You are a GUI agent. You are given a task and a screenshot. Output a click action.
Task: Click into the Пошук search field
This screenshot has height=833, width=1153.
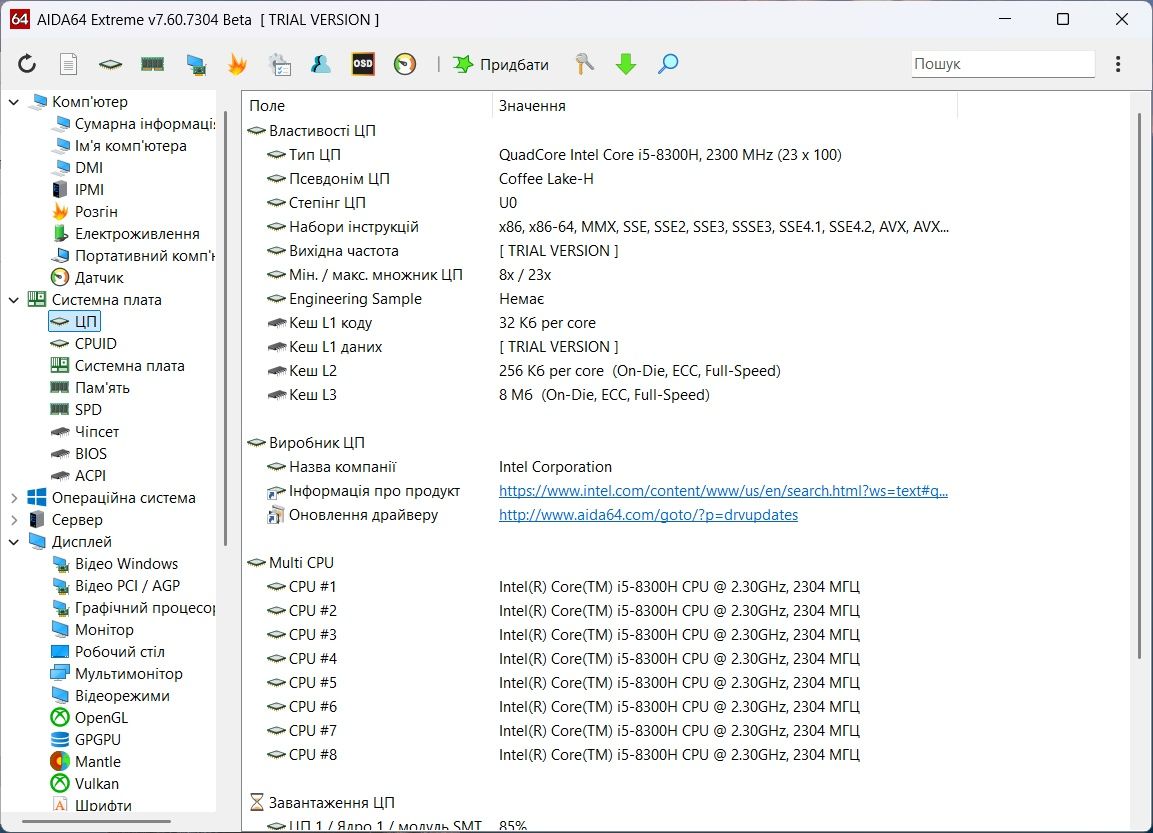[x=1003, y=64]
